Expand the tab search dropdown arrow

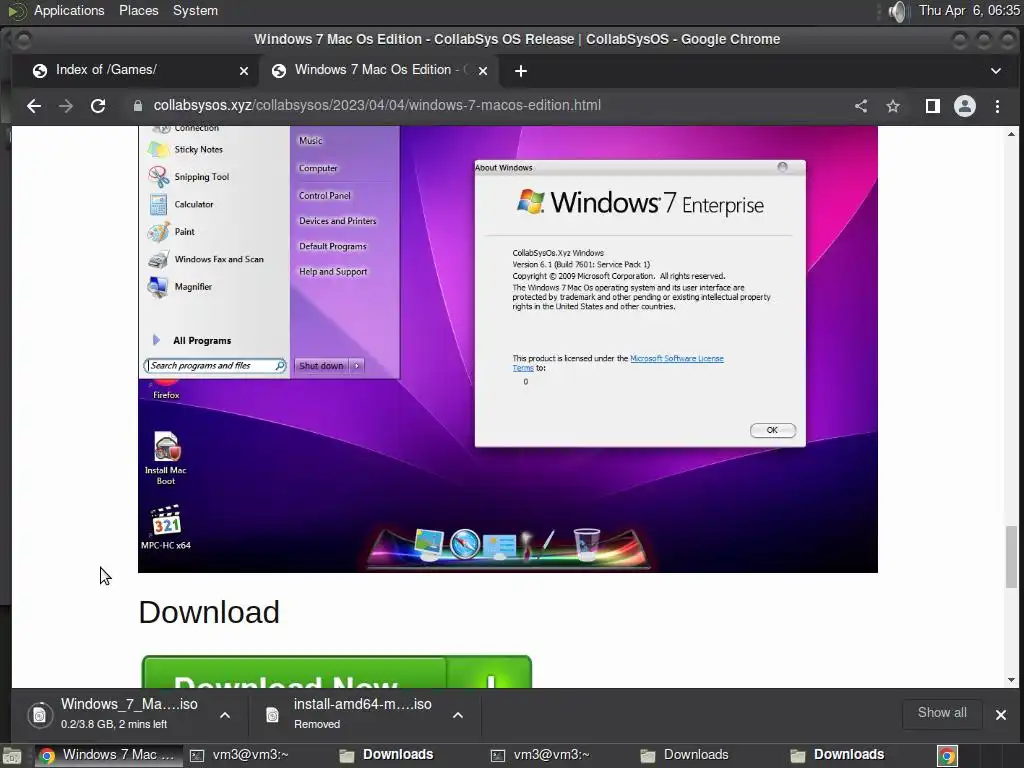(996, 71)
